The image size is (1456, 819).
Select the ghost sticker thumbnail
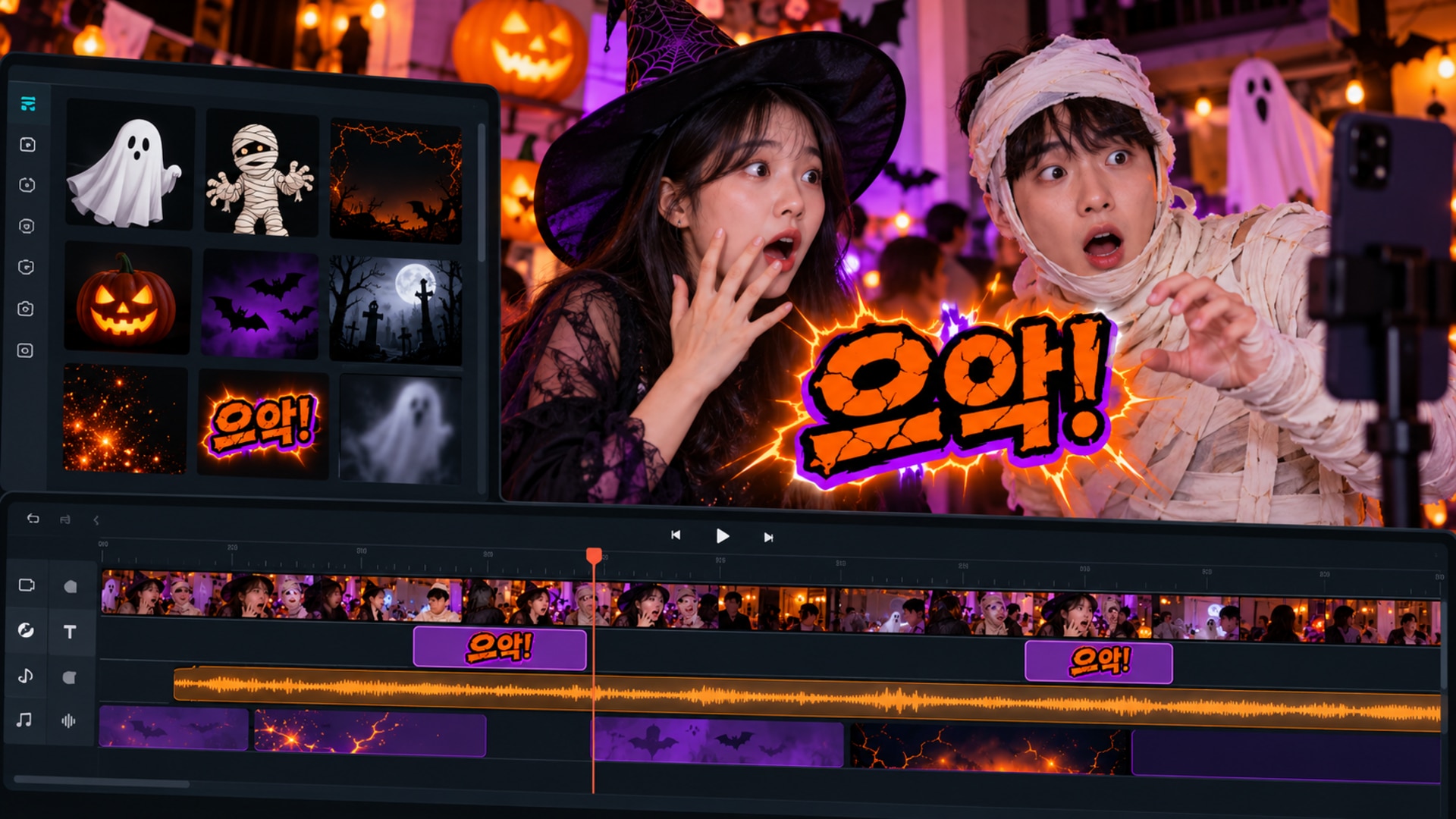(129, 165)
